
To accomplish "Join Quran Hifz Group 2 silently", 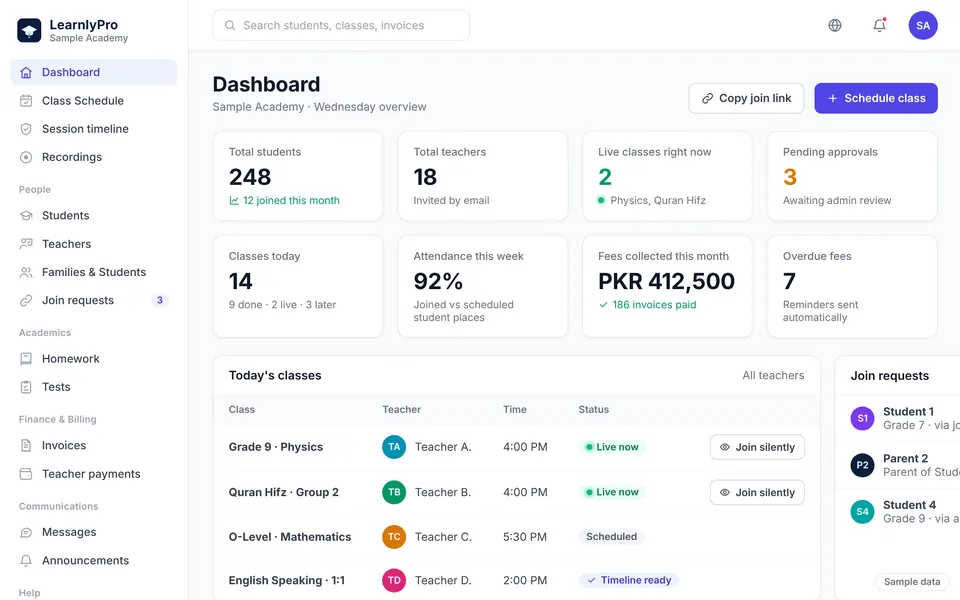I will [757, 492].
